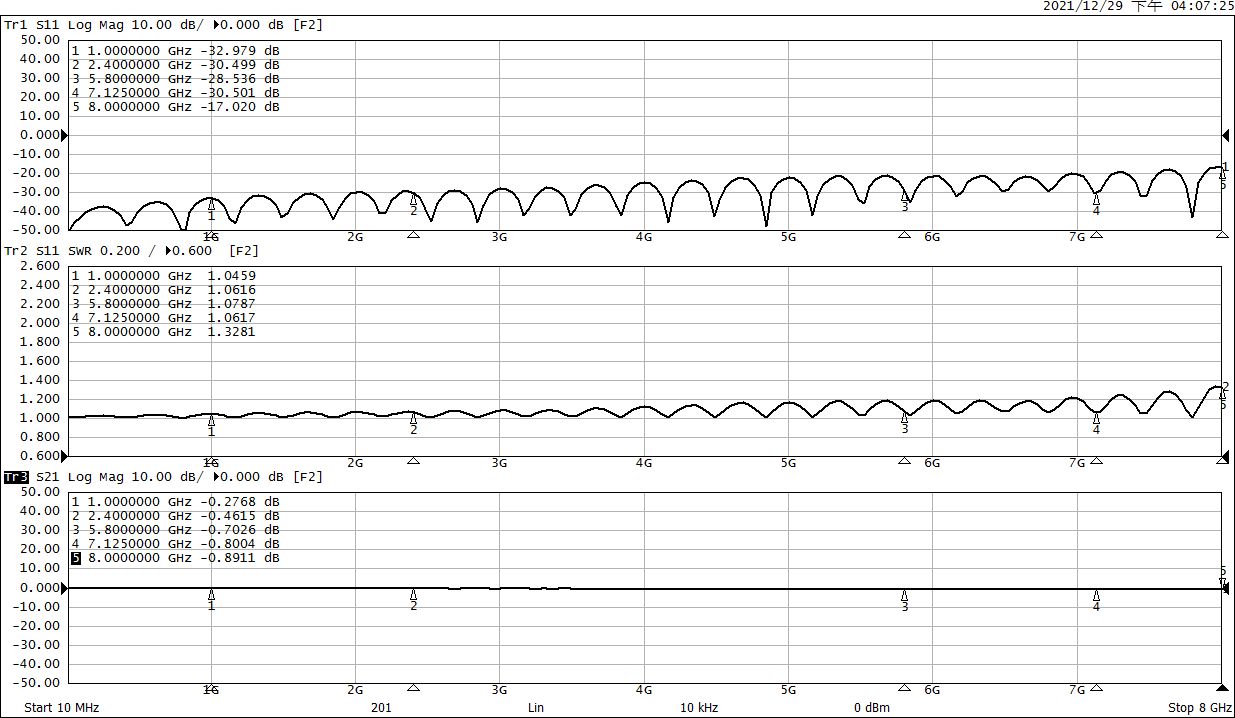Select marker 2 on the Tr3 S21 trace
Viewport: 1235px width, 718px height.
click(413, 596)
